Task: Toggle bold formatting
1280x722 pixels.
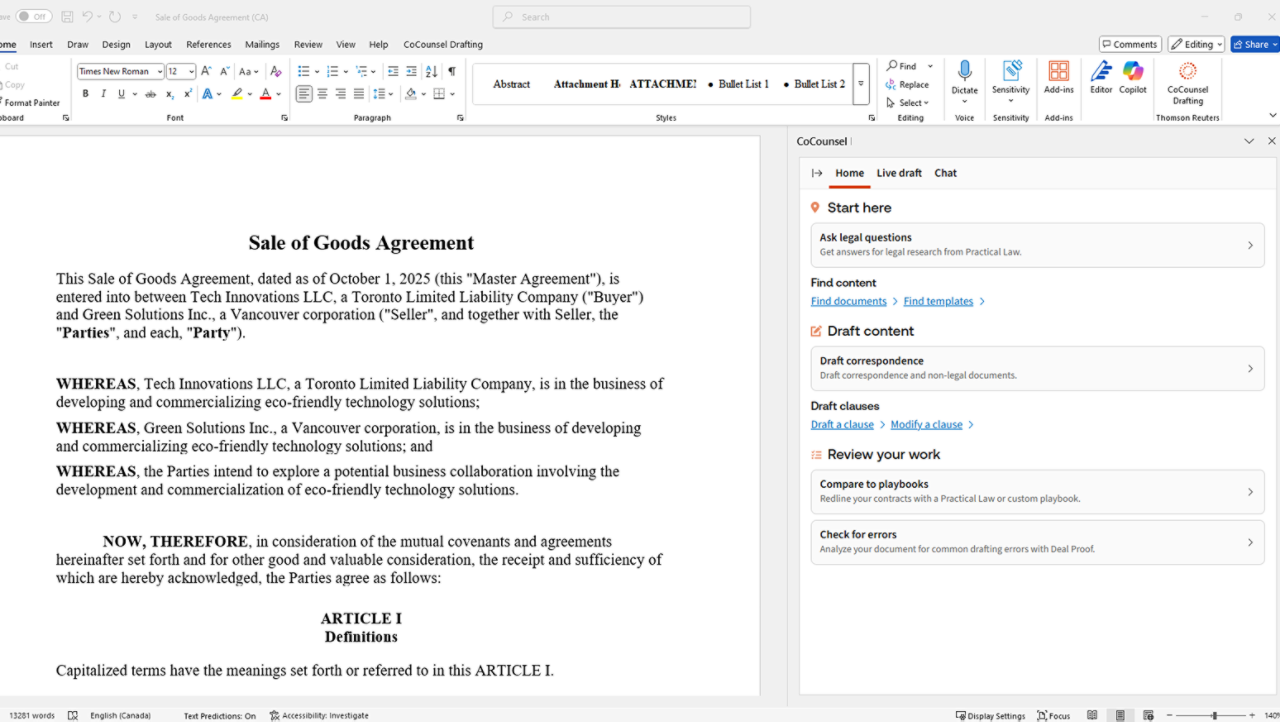Action: (x=86, y=94)
